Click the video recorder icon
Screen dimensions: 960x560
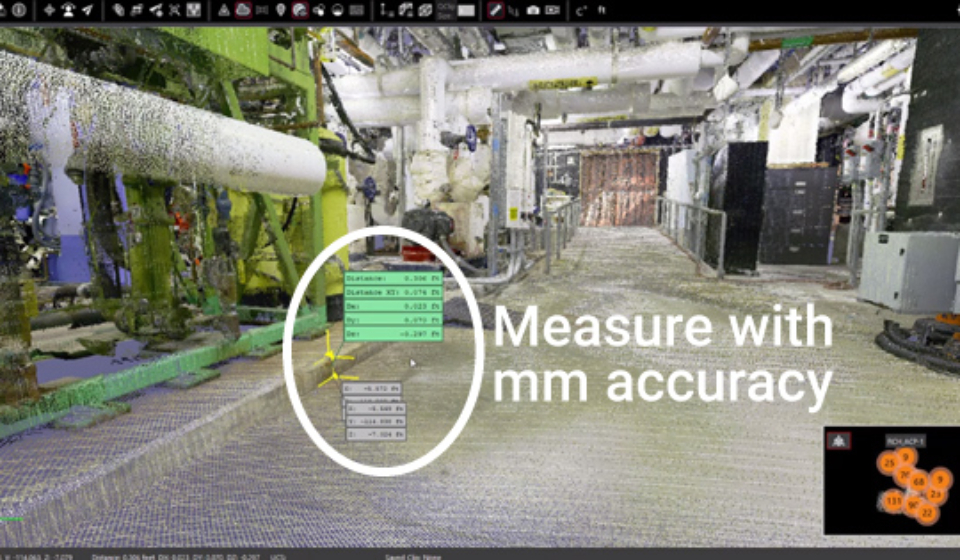pyautogui.click(x=553, y=10)
